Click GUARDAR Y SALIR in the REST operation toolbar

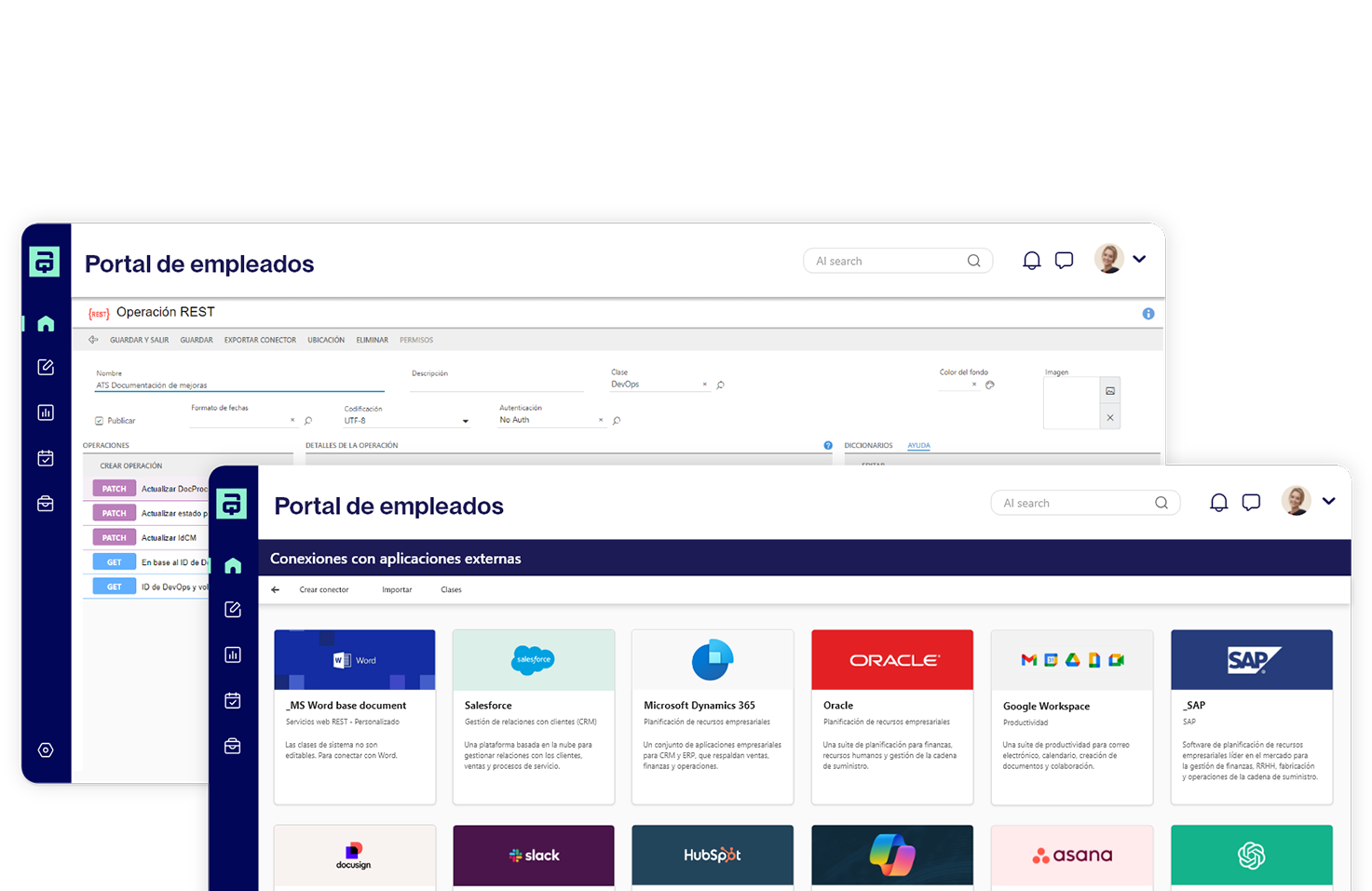[x=139, y=339]
